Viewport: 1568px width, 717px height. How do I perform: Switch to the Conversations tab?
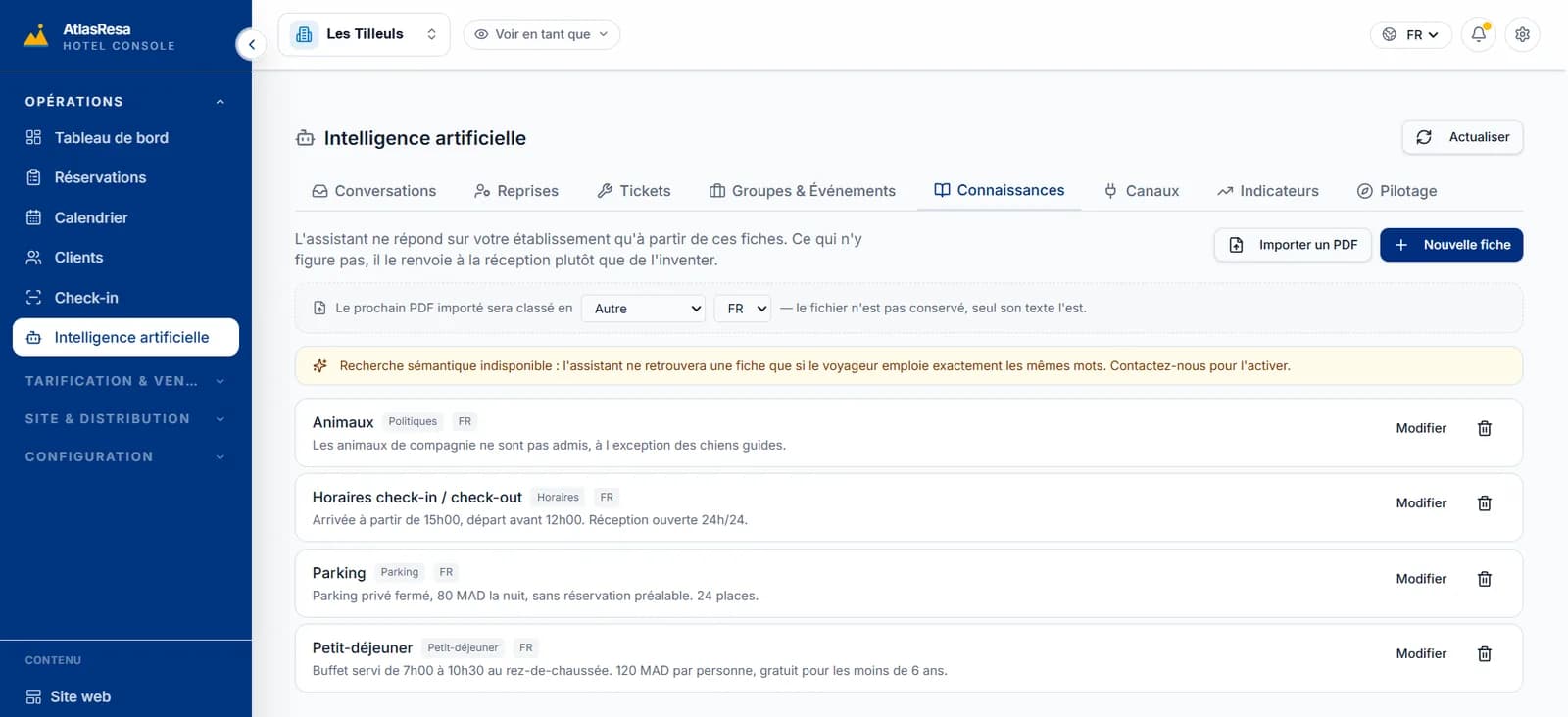point(374,191)
